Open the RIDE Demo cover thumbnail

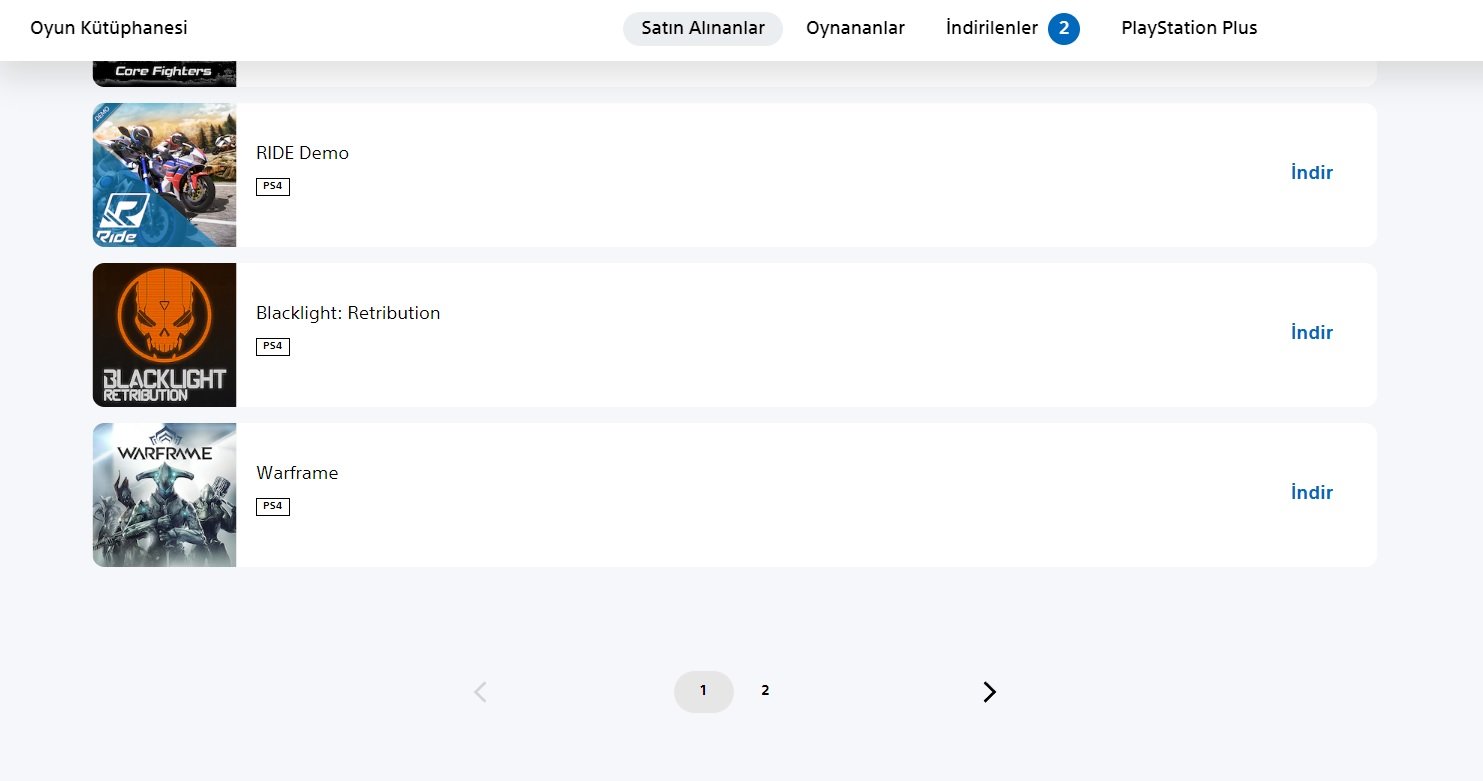point(165,175)
